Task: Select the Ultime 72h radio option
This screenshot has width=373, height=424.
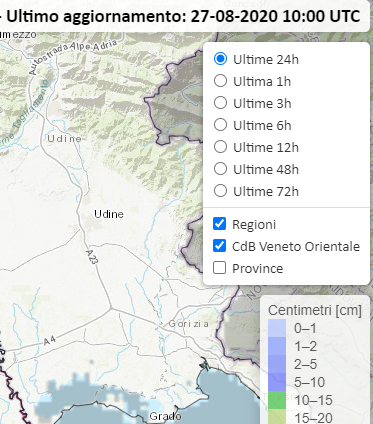Action: (x=220, y=191)
